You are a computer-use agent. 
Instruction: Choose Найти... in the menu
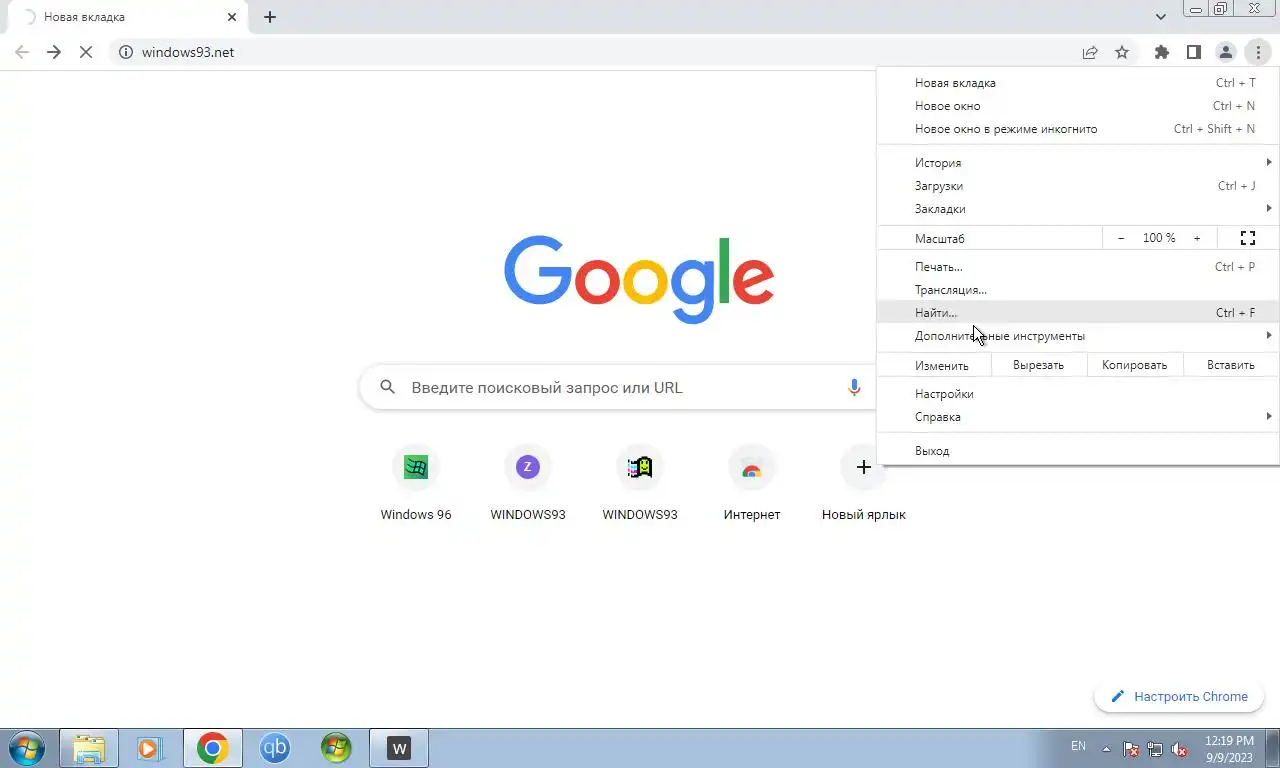click(x=1078, y=313)
